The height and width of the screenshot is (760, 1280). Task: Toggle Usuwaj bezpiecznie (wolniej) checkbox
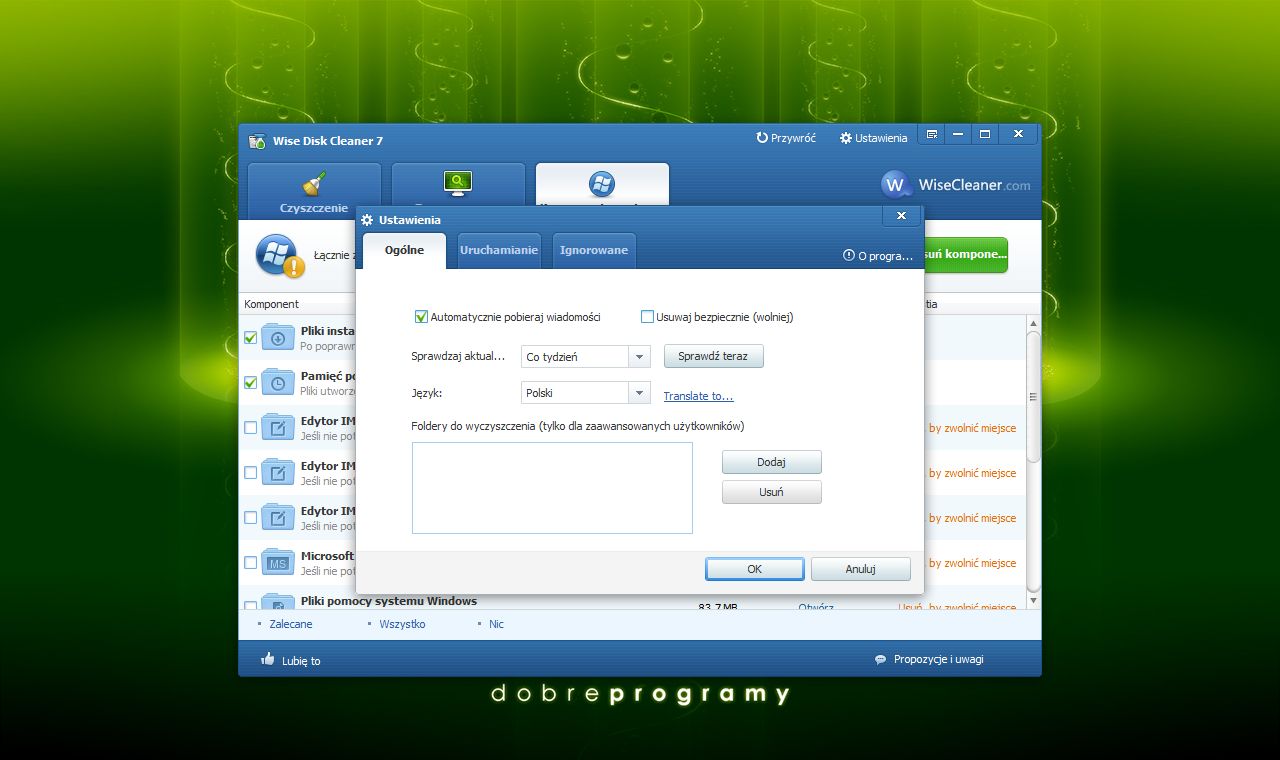(x=647, y=317)
